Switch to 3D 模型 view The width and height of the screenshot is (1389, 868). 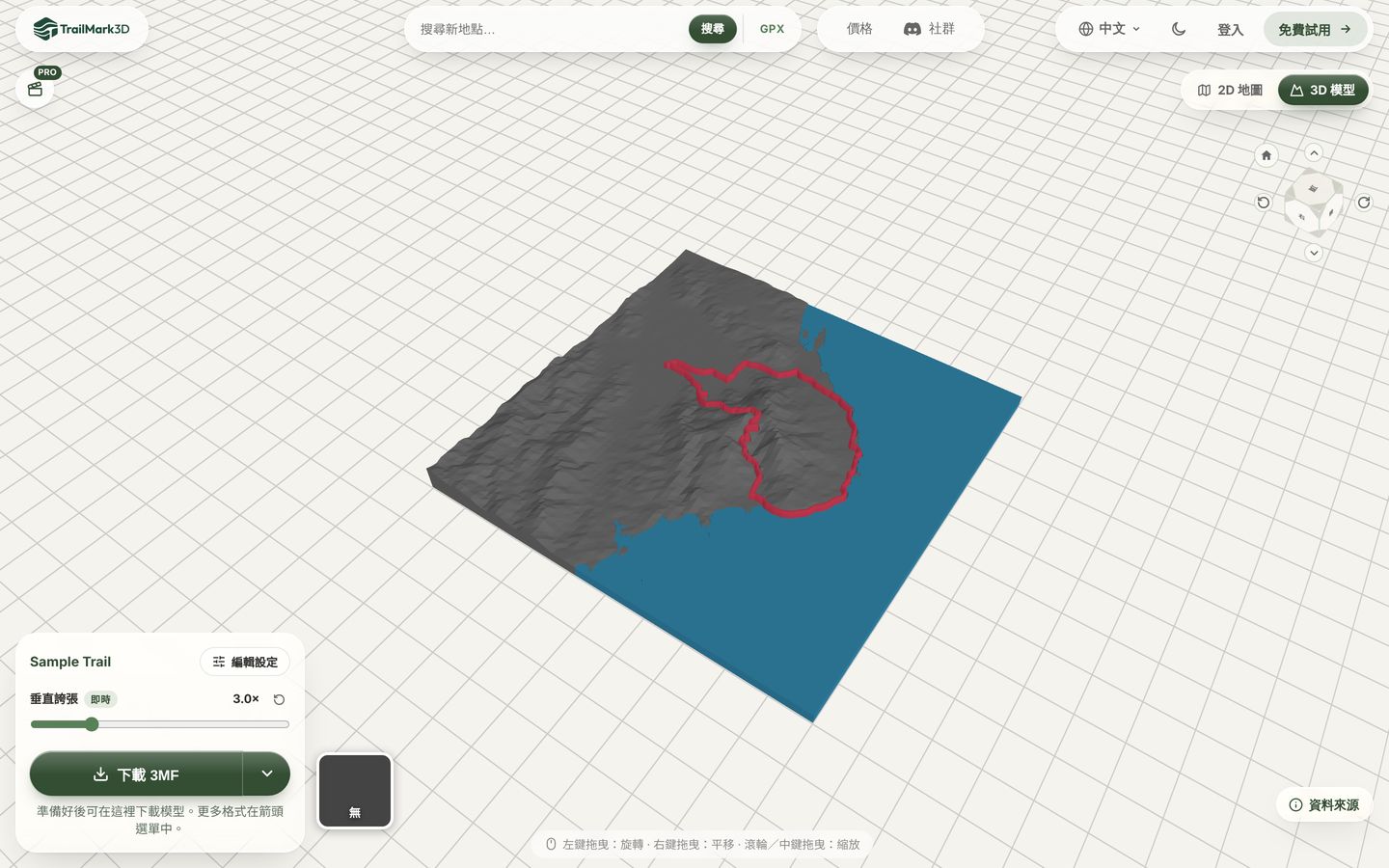pyautogui.click(x=1323, y=90)
